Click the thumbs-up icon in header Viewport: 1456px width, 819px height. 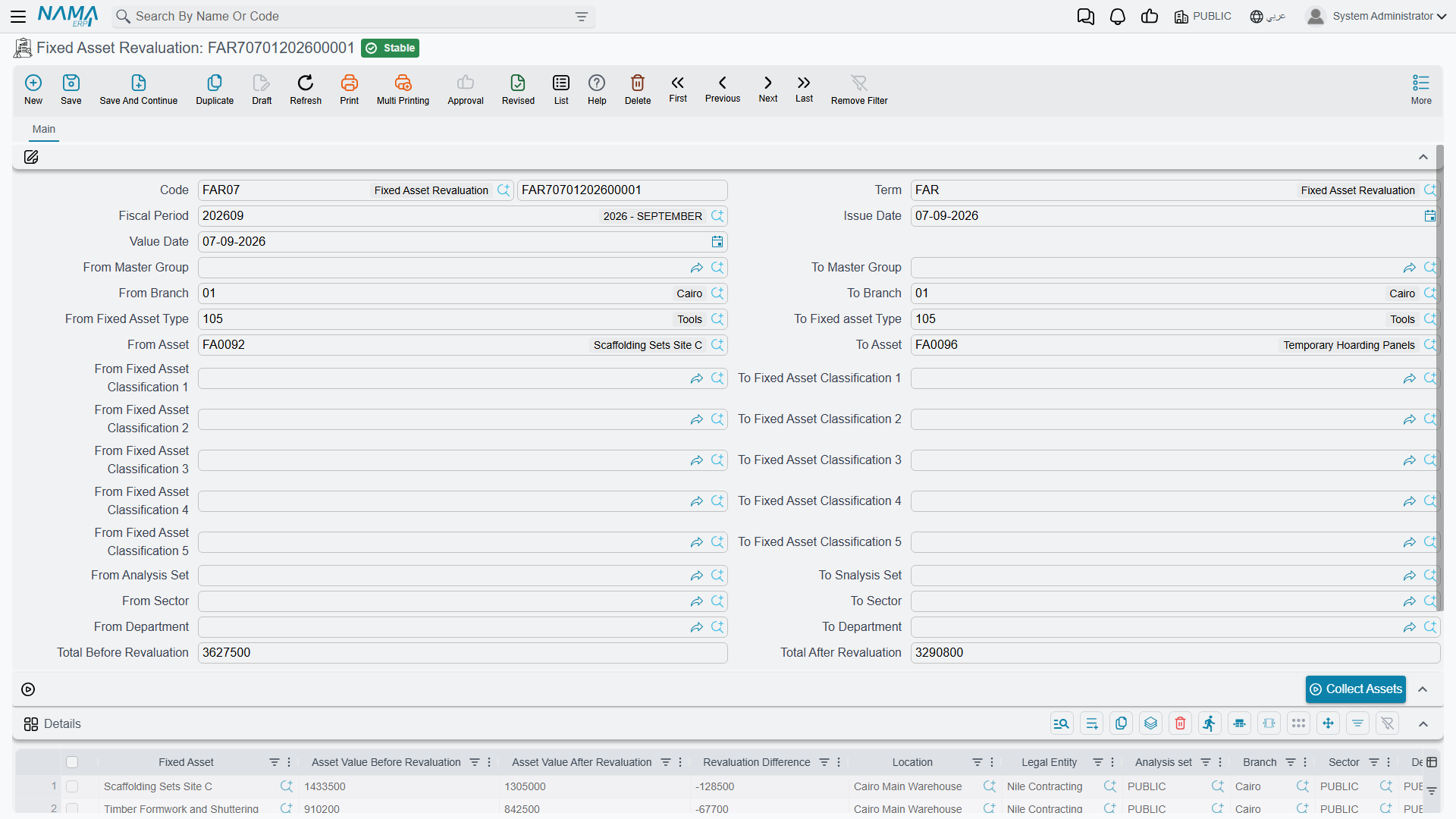[x=1150, y=17]
